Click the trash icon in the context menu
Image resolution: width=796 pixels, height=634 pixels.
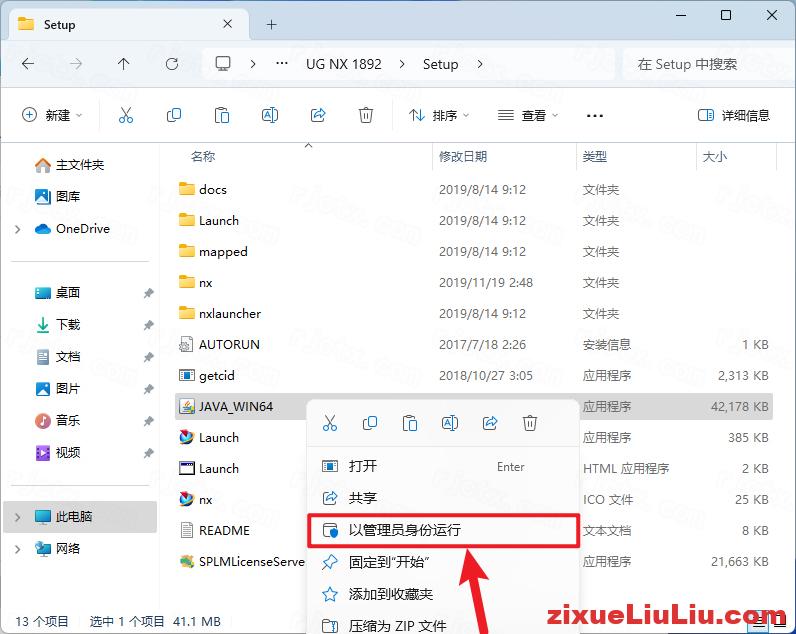pyautogui.click(x=529, y=422)
